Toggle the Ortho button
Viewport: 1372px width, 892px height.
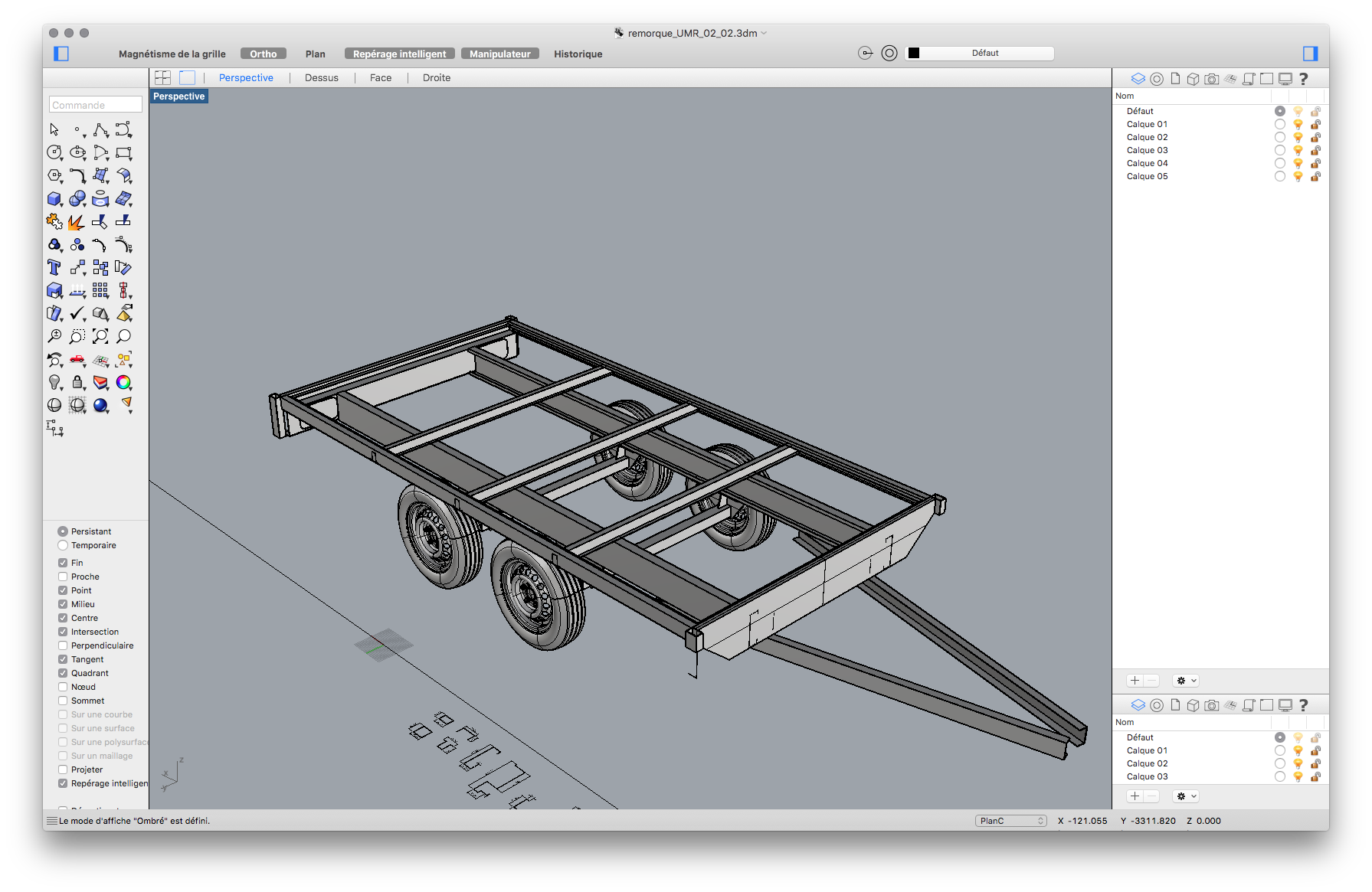263,54
